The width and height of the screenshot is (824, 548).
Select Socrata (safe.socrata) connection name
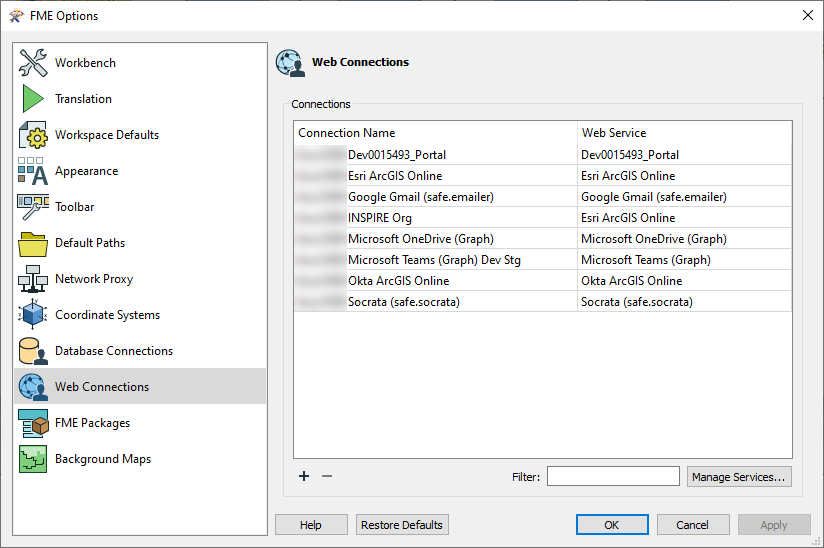pos(404,302)
